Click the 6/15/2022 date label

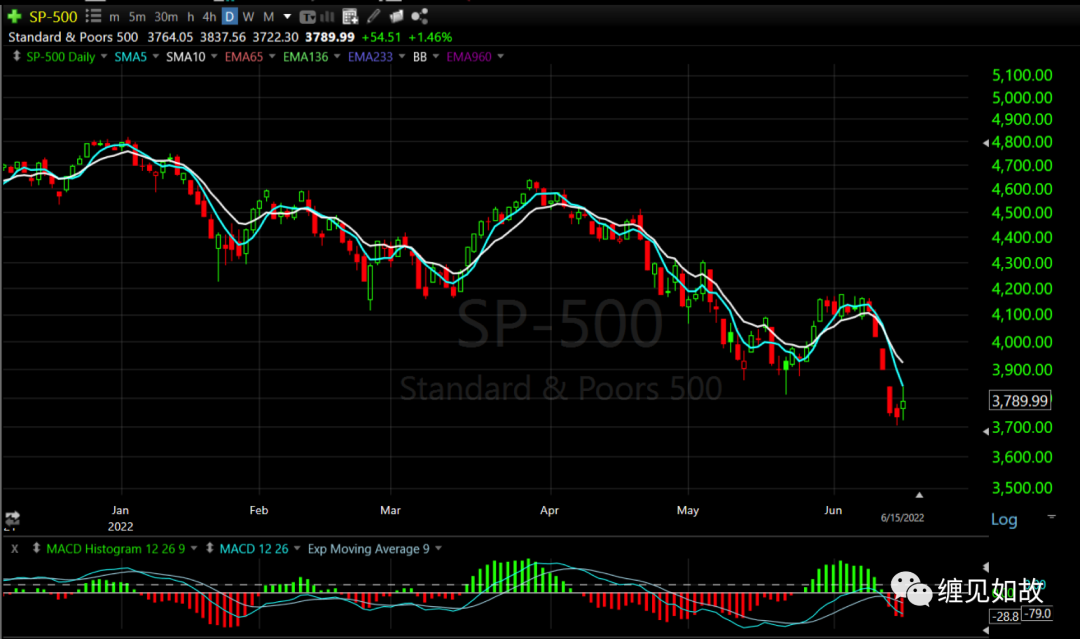pos(902,518)
